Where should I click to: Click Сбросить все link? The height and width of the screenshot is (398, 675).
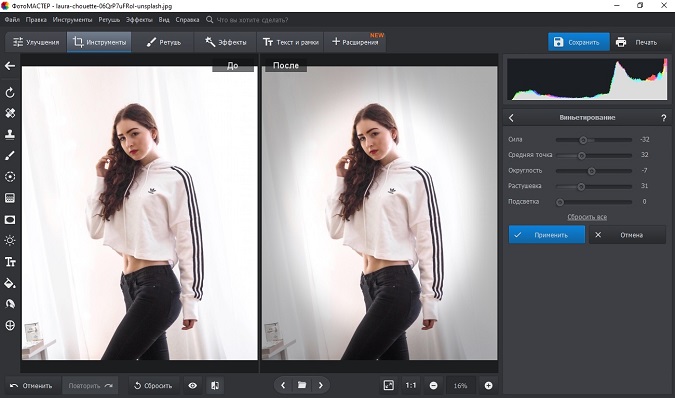587,217
